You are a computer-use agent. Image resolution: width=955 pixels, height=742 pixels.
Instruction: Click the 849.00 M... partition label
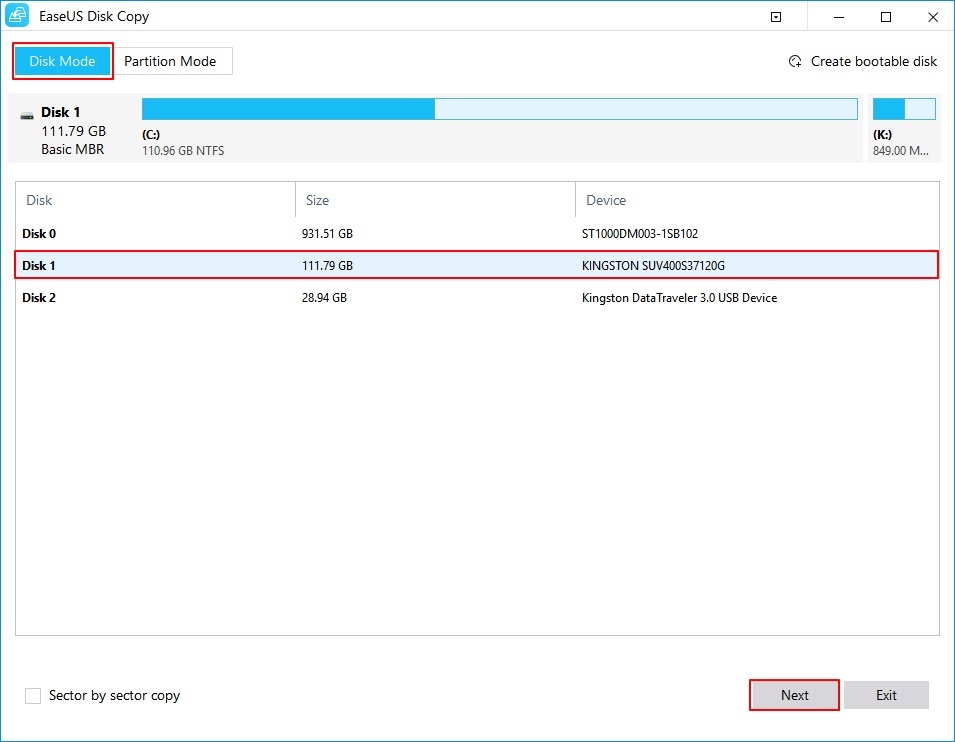tap(900, 150)
